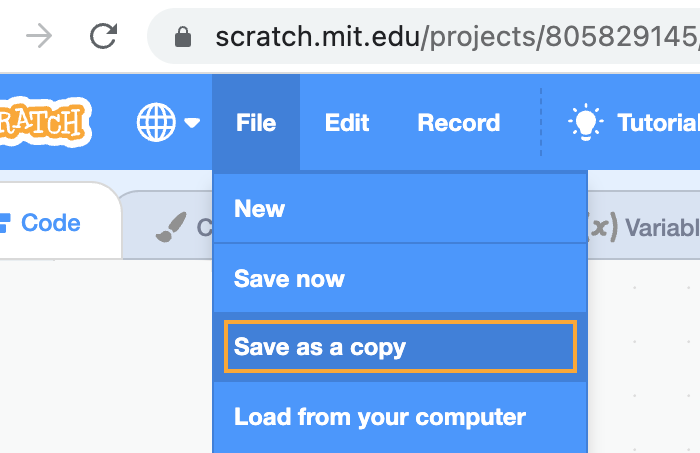Click the Scratch logo
The width and height of the screenshot is (700, 453).
pos(45,123)
